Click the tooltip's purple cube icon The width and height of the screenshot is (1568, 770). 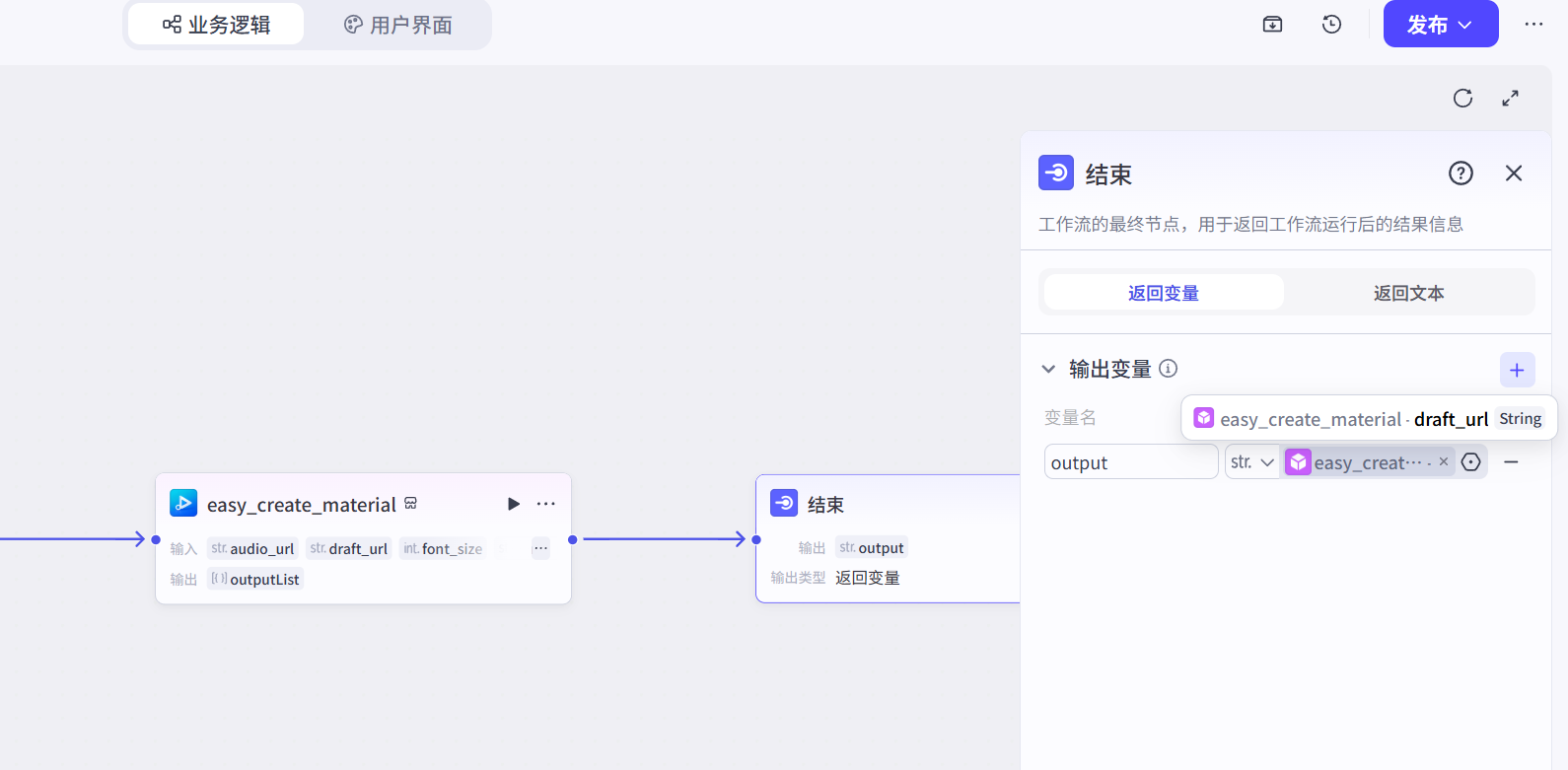click(x=1204, y=418)
